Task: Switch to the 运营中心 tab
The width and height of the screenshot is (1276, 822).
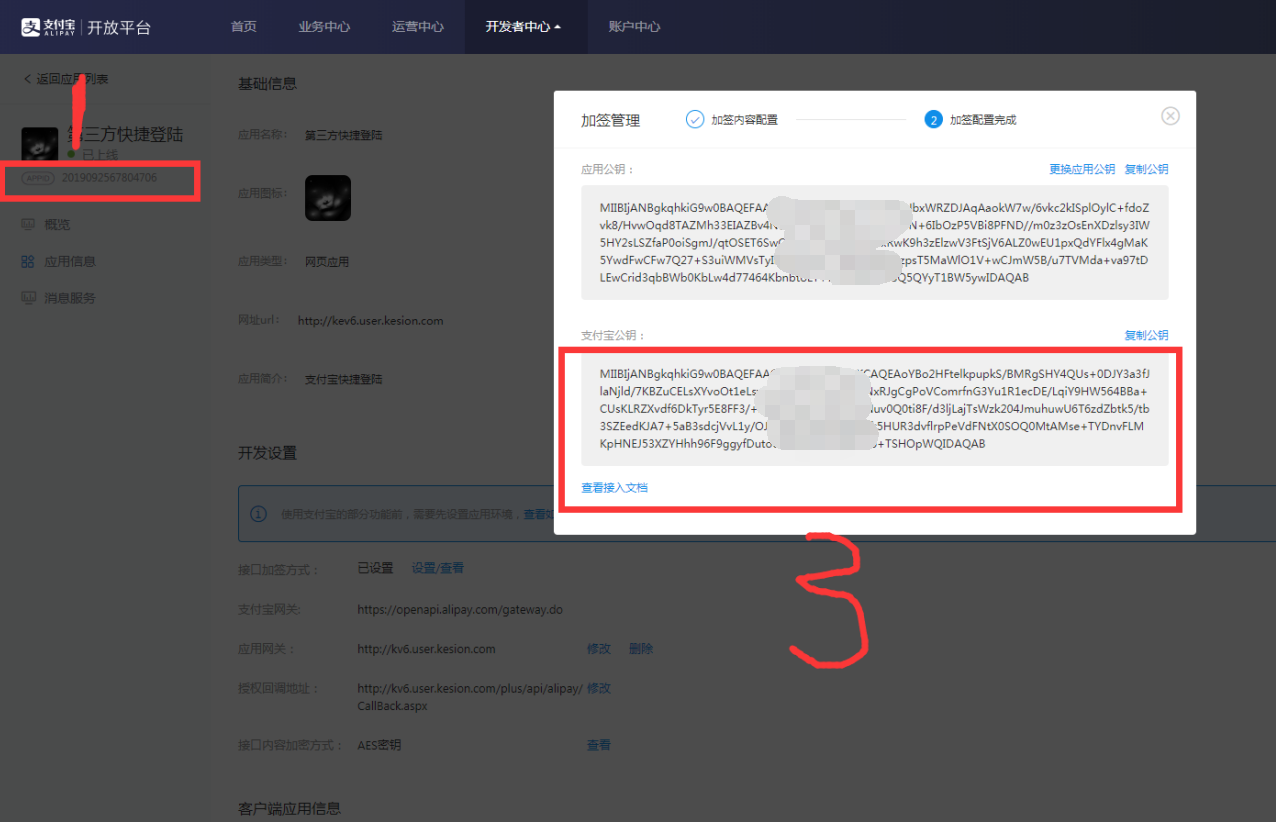Action: click(418, 27)
